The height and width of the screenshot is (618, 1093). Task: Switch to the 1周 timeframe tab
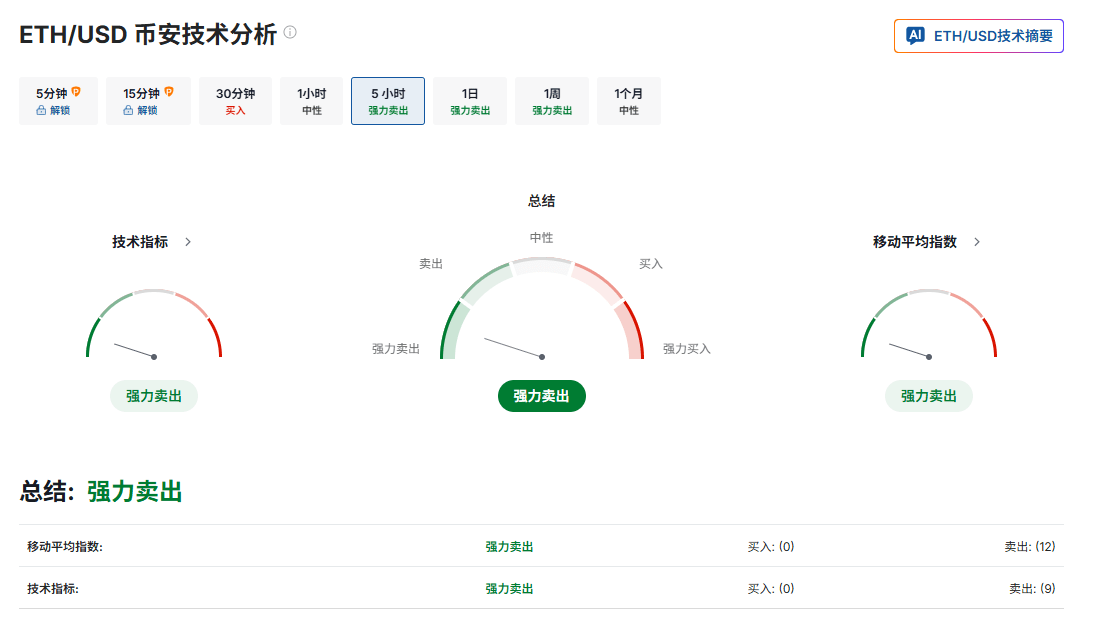552,101
